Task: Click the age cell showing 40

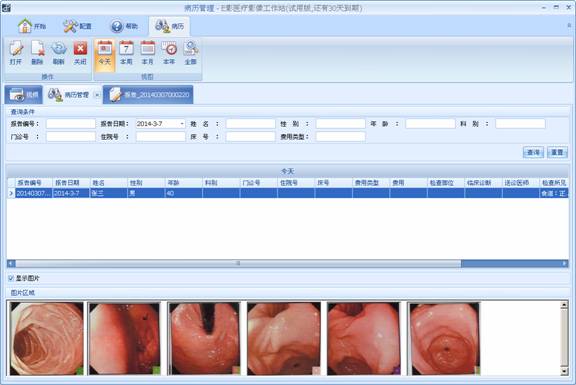Action: (184, 193)
